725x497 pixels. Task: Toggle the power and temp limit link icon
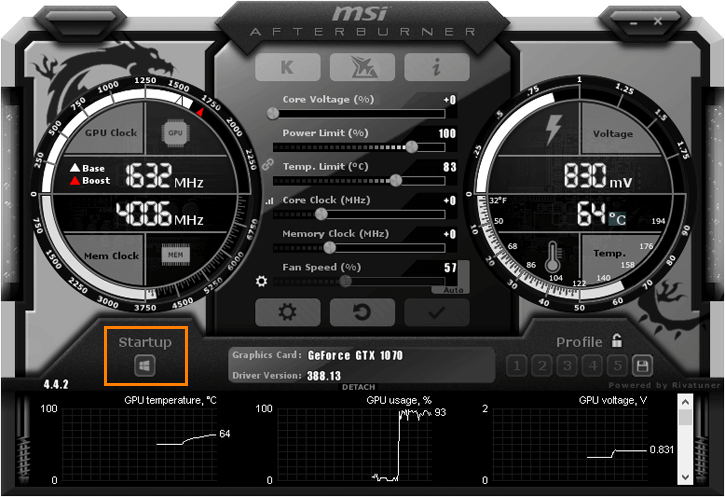[x=267, y=164]
